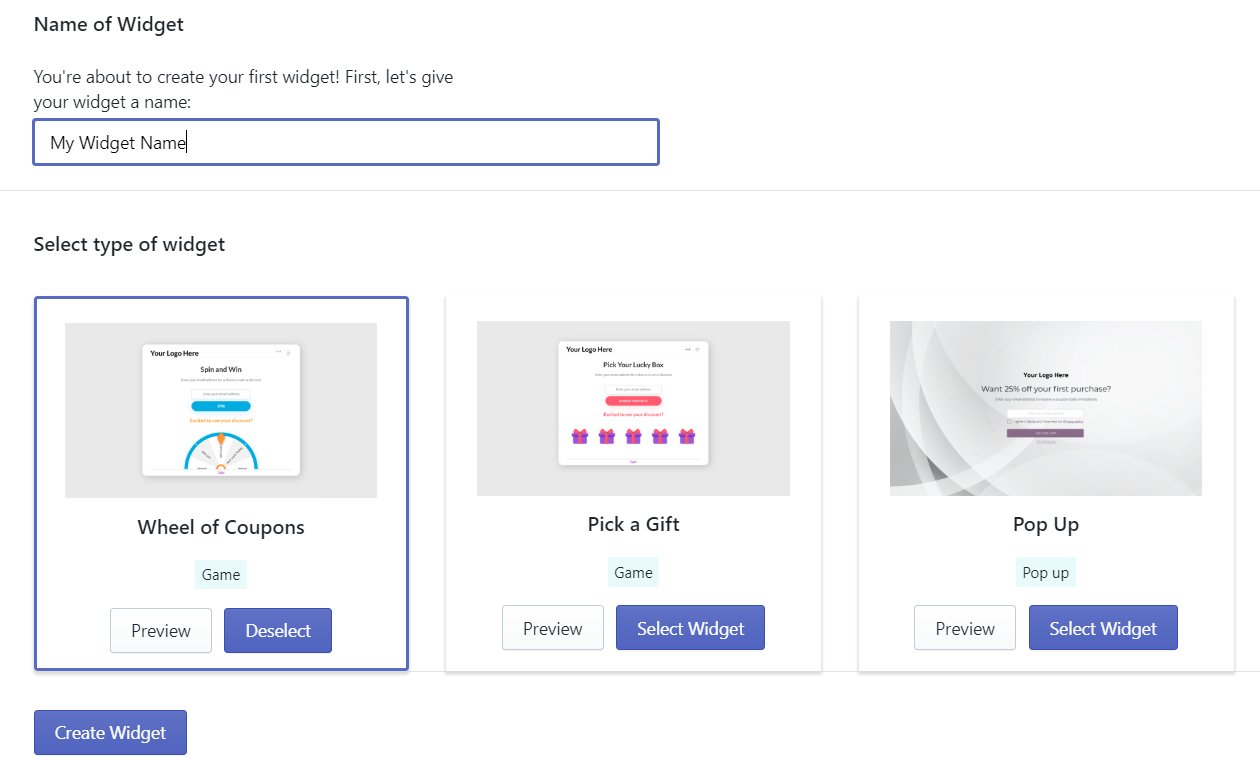Click the Wheel of Coupons title

[221, 527]
